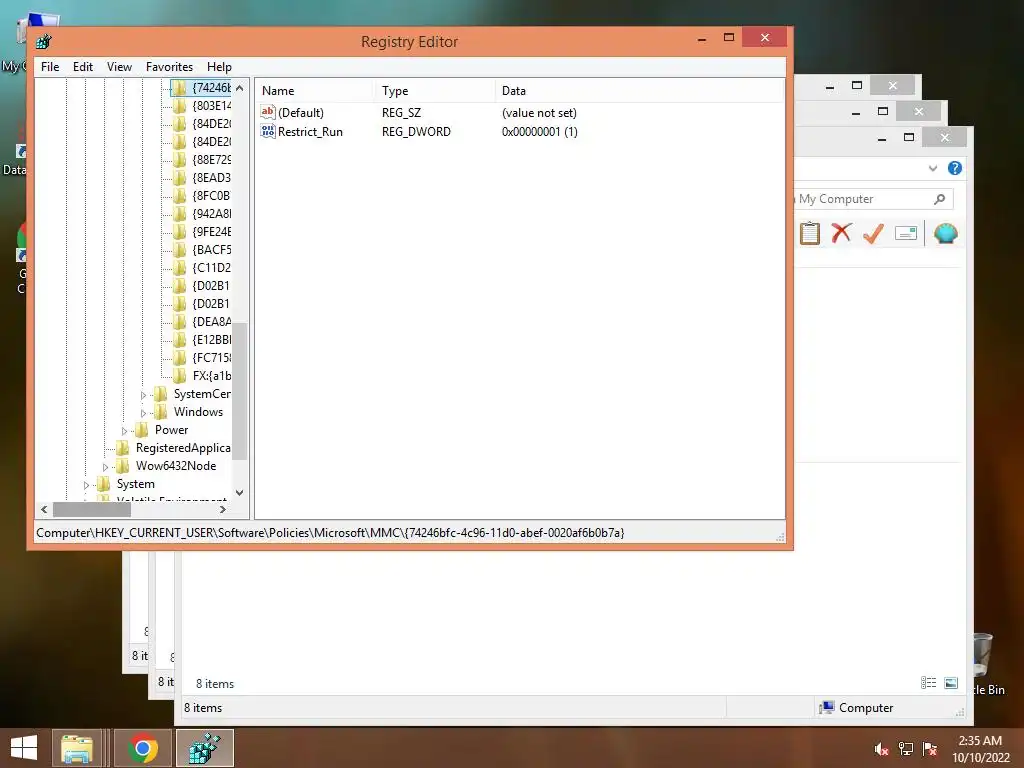
Task: Select the {8EAD3 registry key
Action: pyautogui.click(x=212, y=178)
